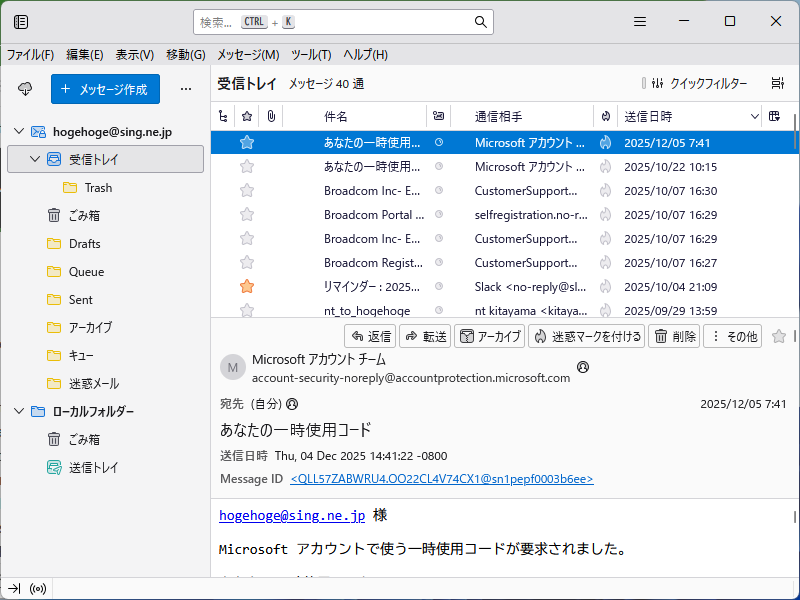
Task: Open the Message ID link
Action: coord(442,479)
